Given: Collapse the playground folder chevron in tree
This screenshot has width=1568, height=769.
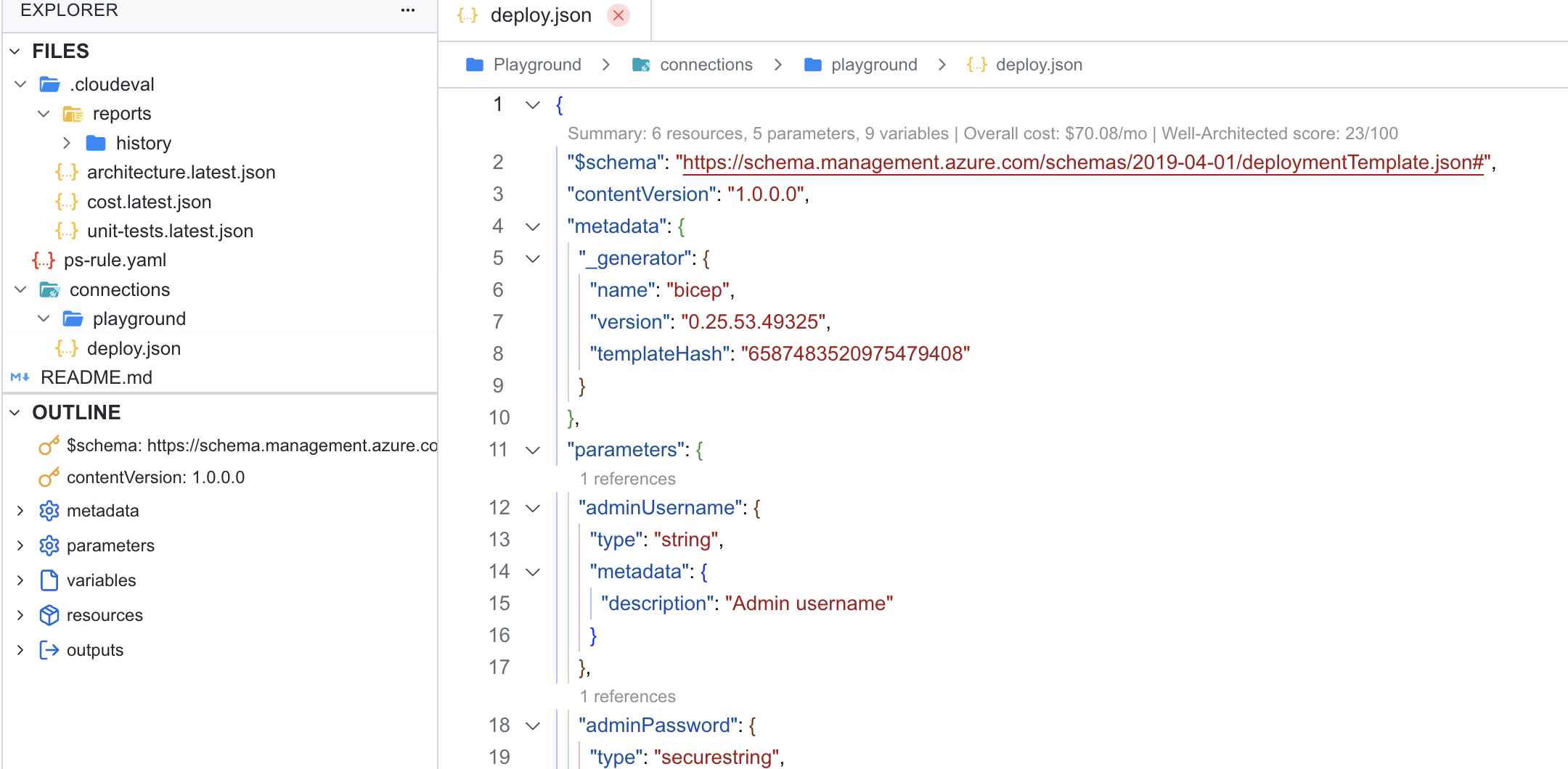Looking at the screenshot, I should 44,318.
